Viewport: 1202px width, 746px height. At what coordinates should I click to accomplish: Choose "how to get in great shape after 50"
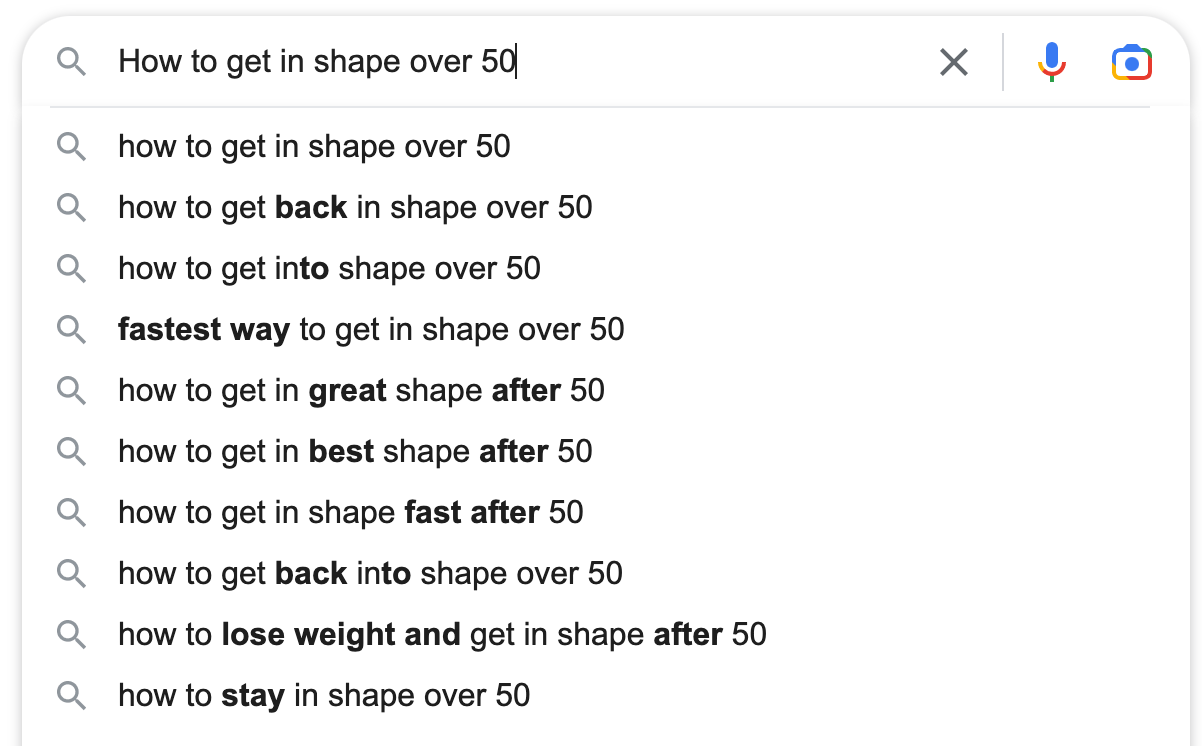(361, 390)
